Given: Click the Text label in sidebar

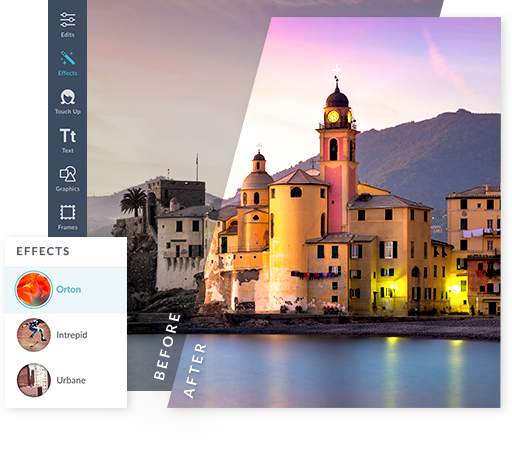Looking at the screenshot, I should pyautogui.click(x=68, y=150).
